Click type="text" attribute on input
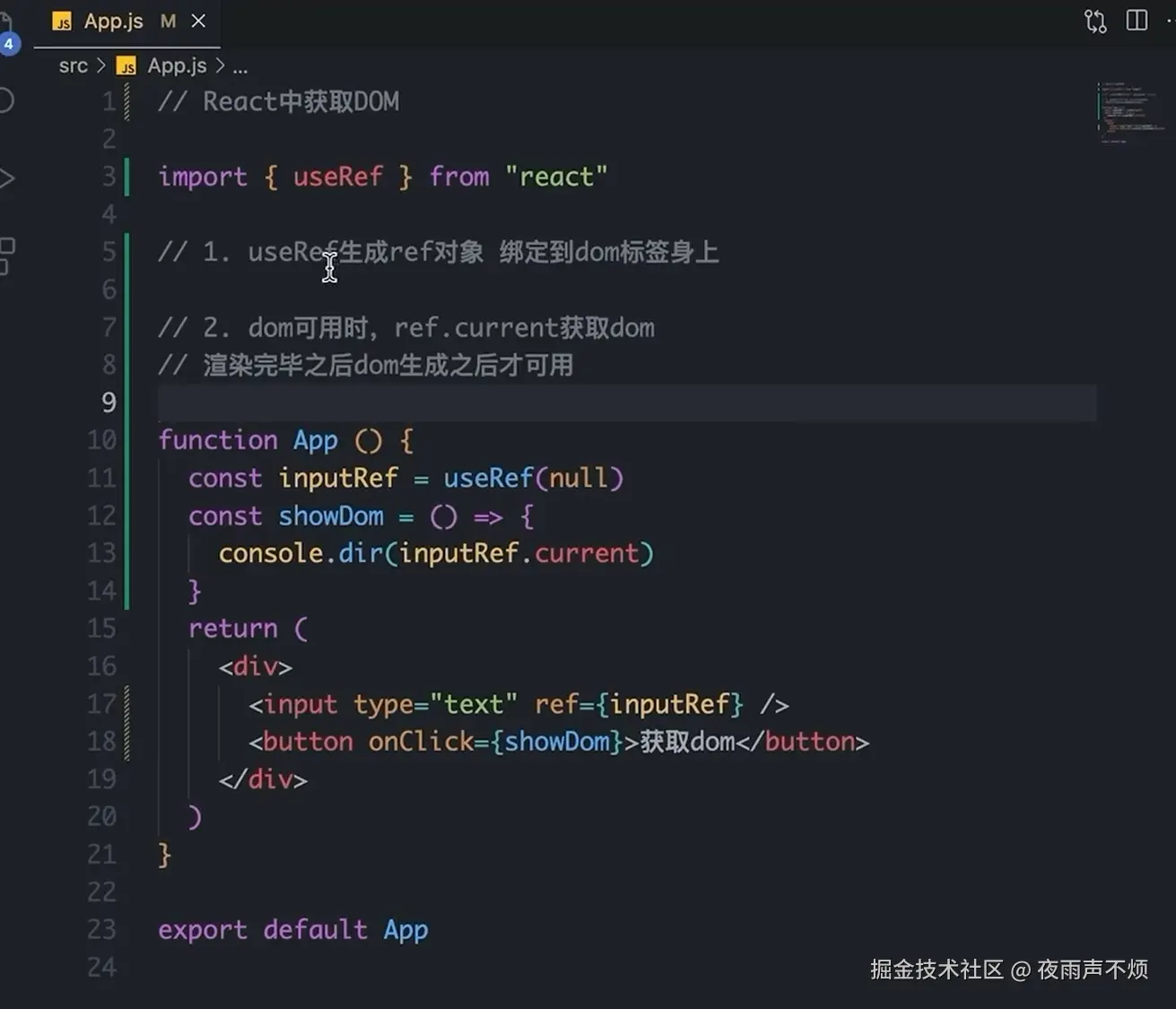 click(x=435, y=704)
